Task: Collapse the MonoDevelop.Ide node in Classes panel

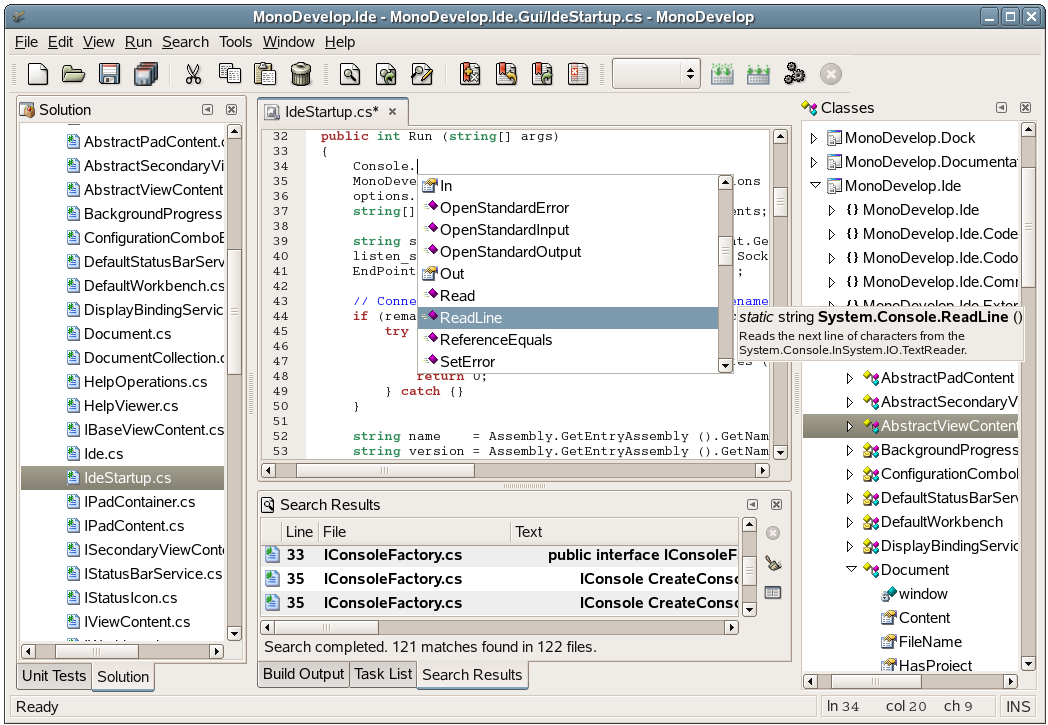Action: [x=813, y=185]
